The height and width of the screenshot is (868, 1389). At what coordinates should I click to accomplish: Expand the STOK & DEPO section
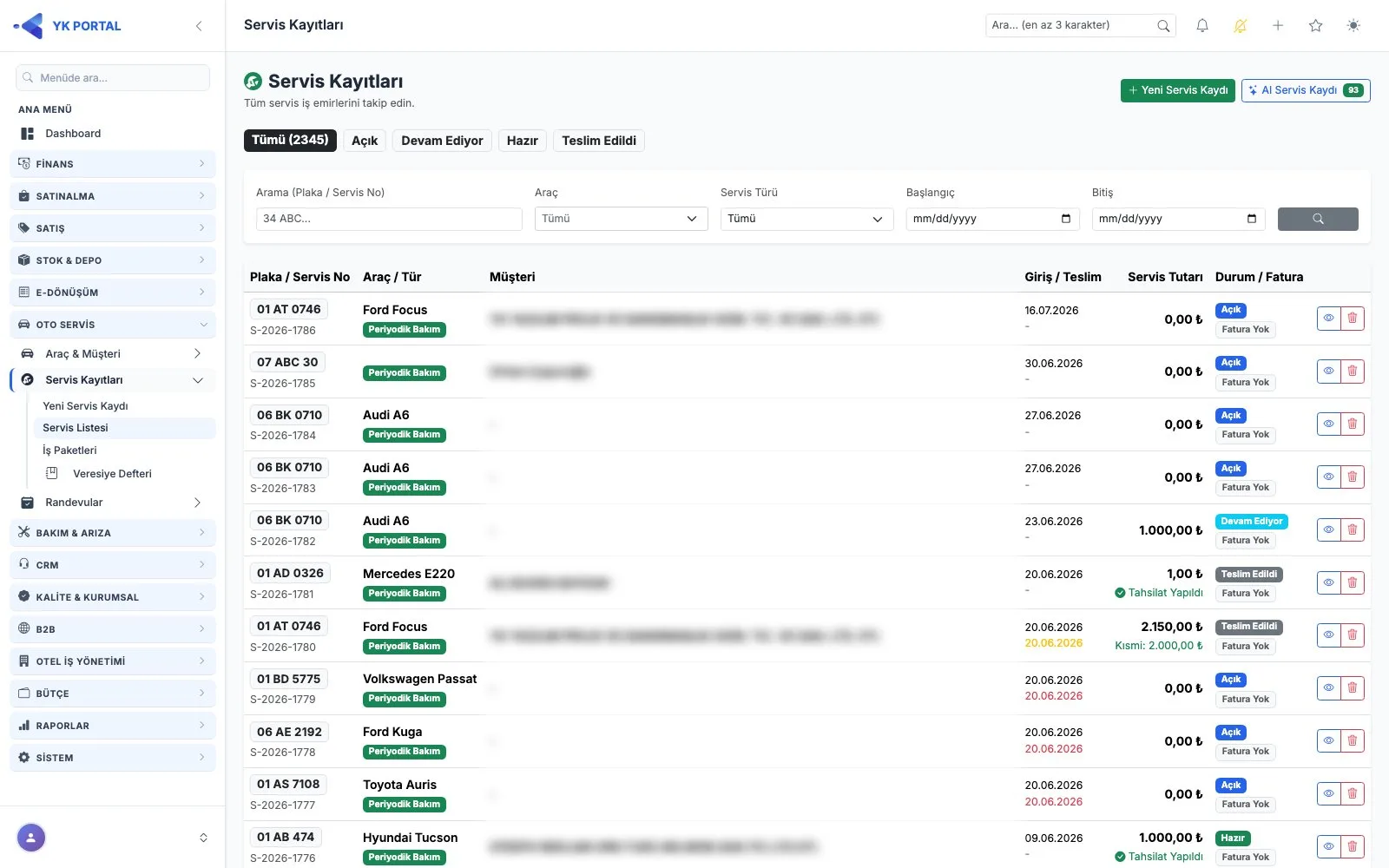click(x=113, y=260)
